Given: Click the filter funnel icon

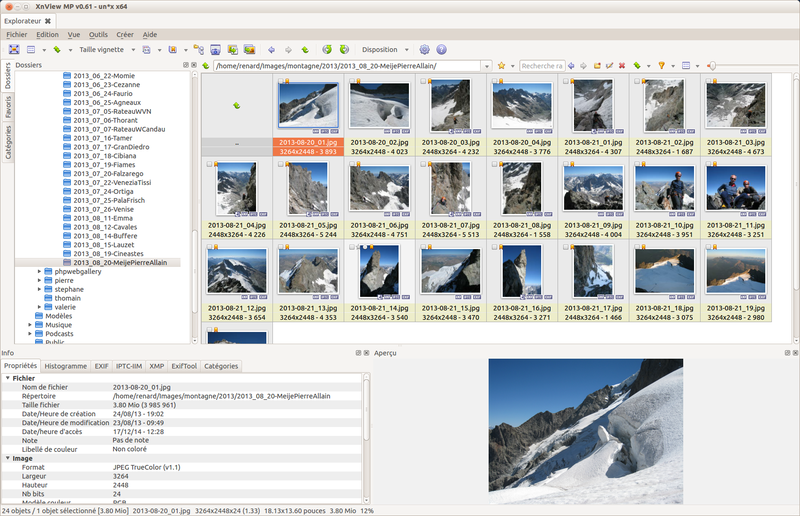Looking at the screenshot, I should (661, 66).
